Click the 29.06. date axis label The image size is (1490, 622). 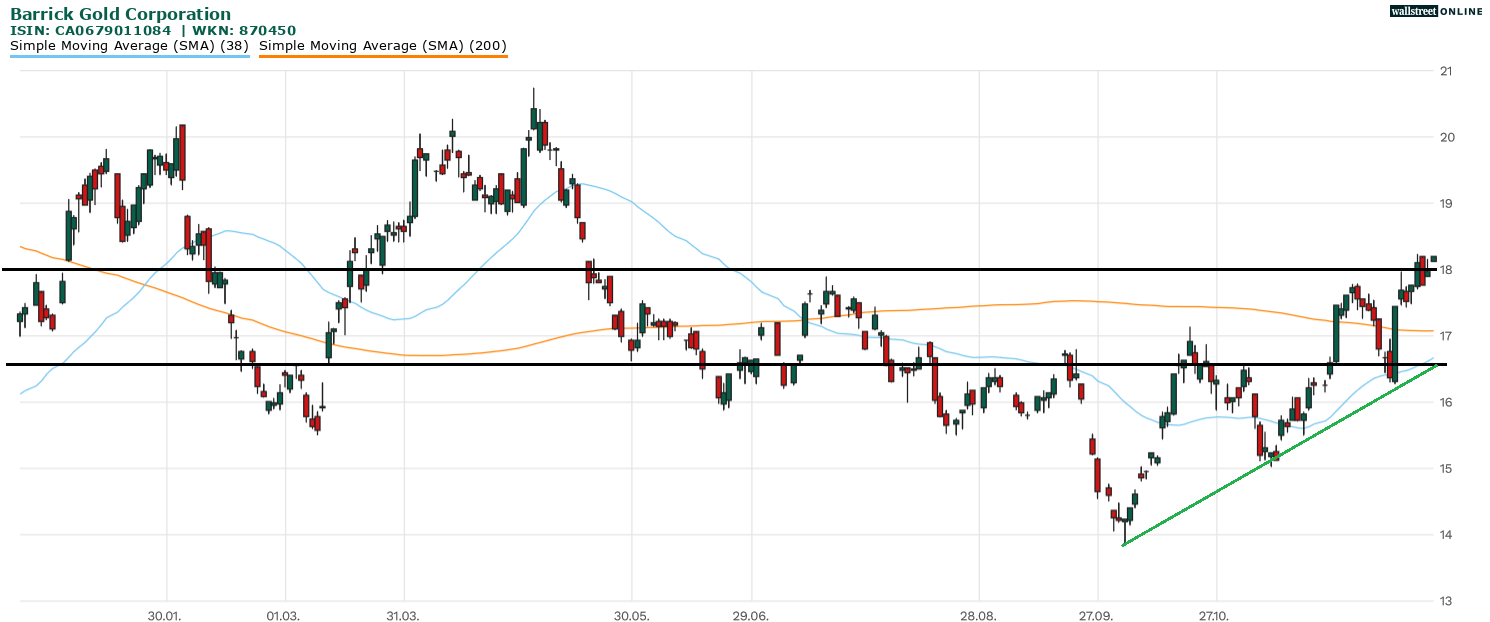(x=750, y=614)
